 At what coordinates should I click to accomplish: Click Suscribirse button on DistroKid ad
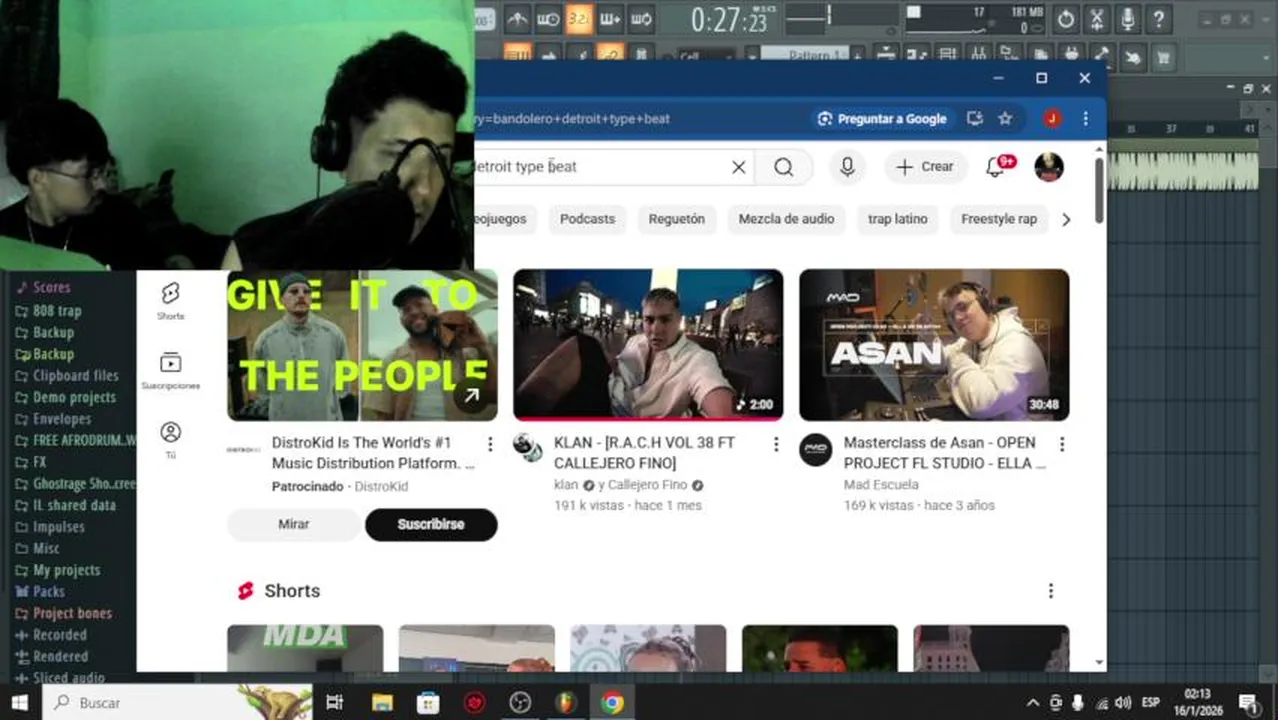[x=431, y=524]
